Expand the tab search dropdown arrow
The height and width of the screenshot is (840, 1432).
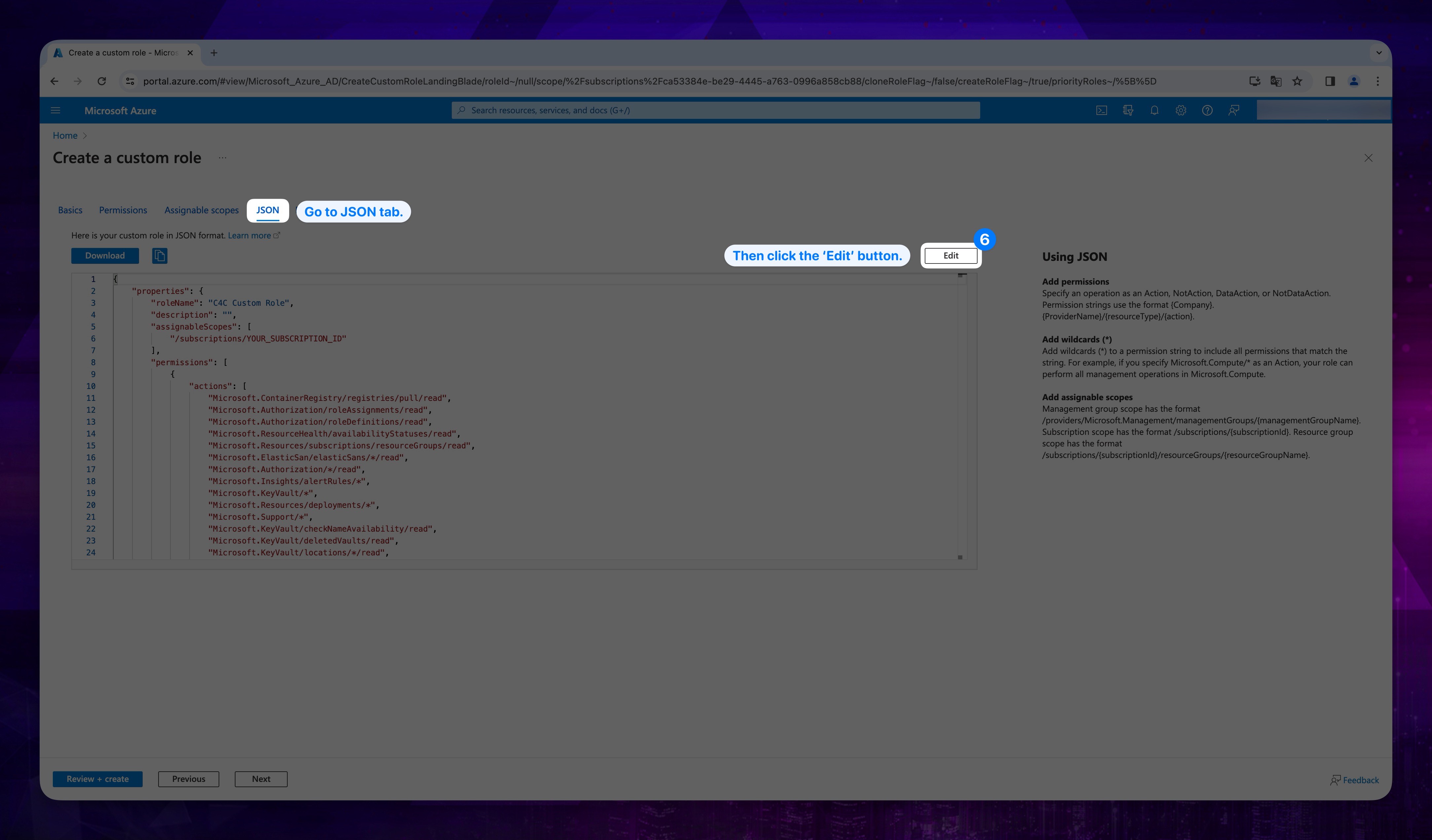pyautogui.click(x=1378, y=53)
